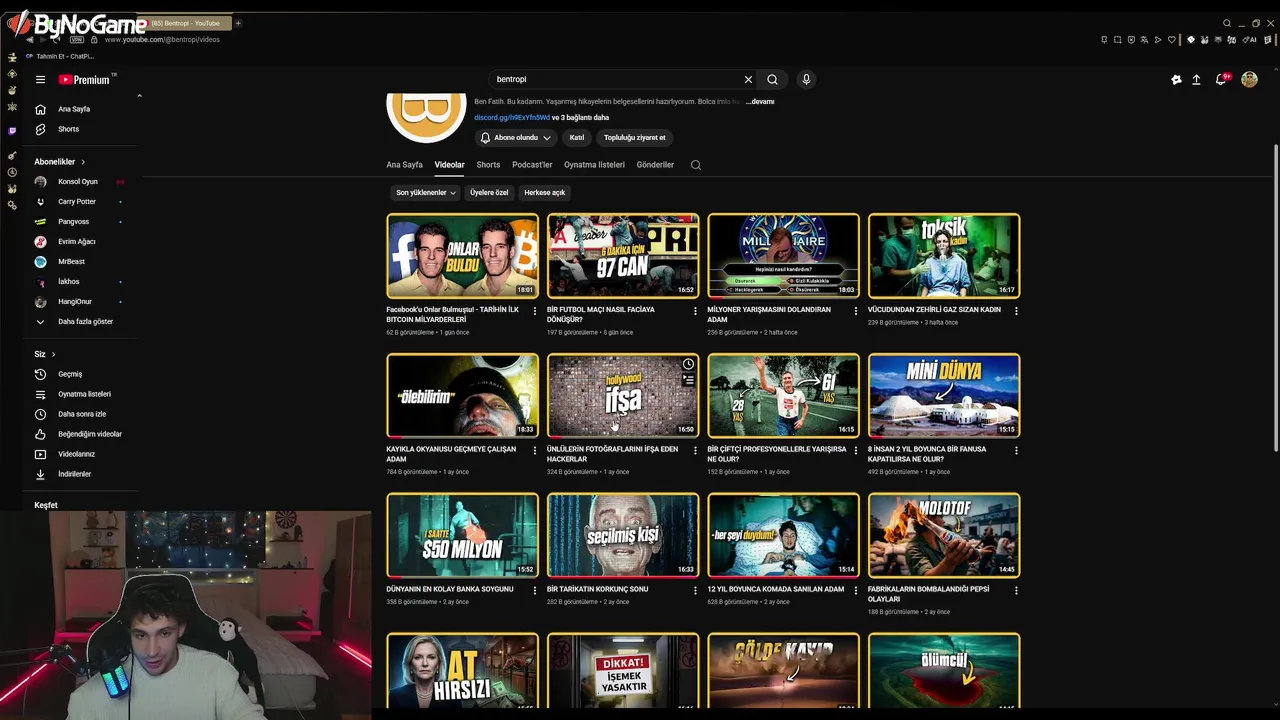Open the Gönderiler tab
This screenshot has width=1280, height=720.
pos(655,165)
